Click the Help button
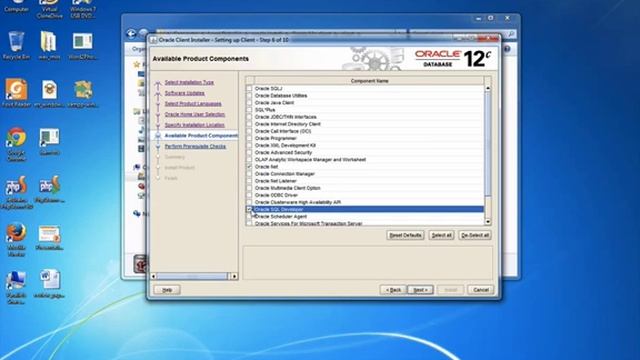This screenshot has height=360, width=640. pyautogui.click(x=167, y=290)
